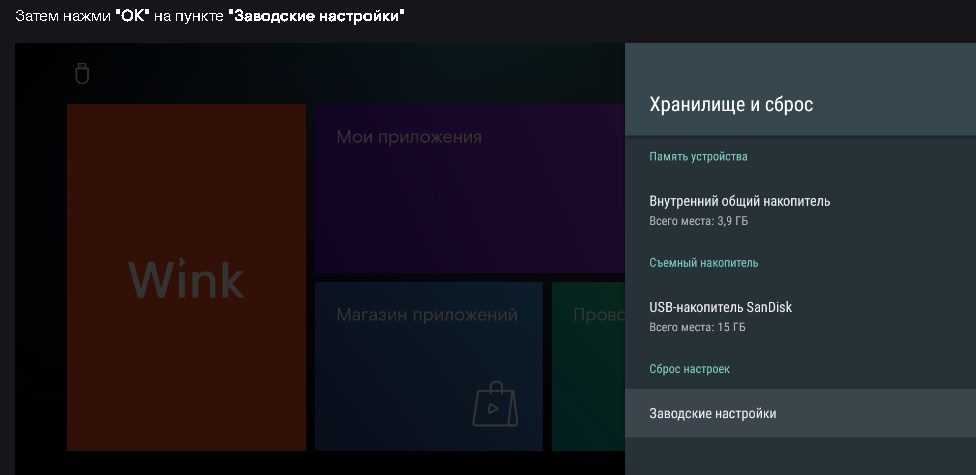Click the Хранилище и сброс panel header
Image resolution: width=976 pixels, height=475 pixels.
pos(731,104)
